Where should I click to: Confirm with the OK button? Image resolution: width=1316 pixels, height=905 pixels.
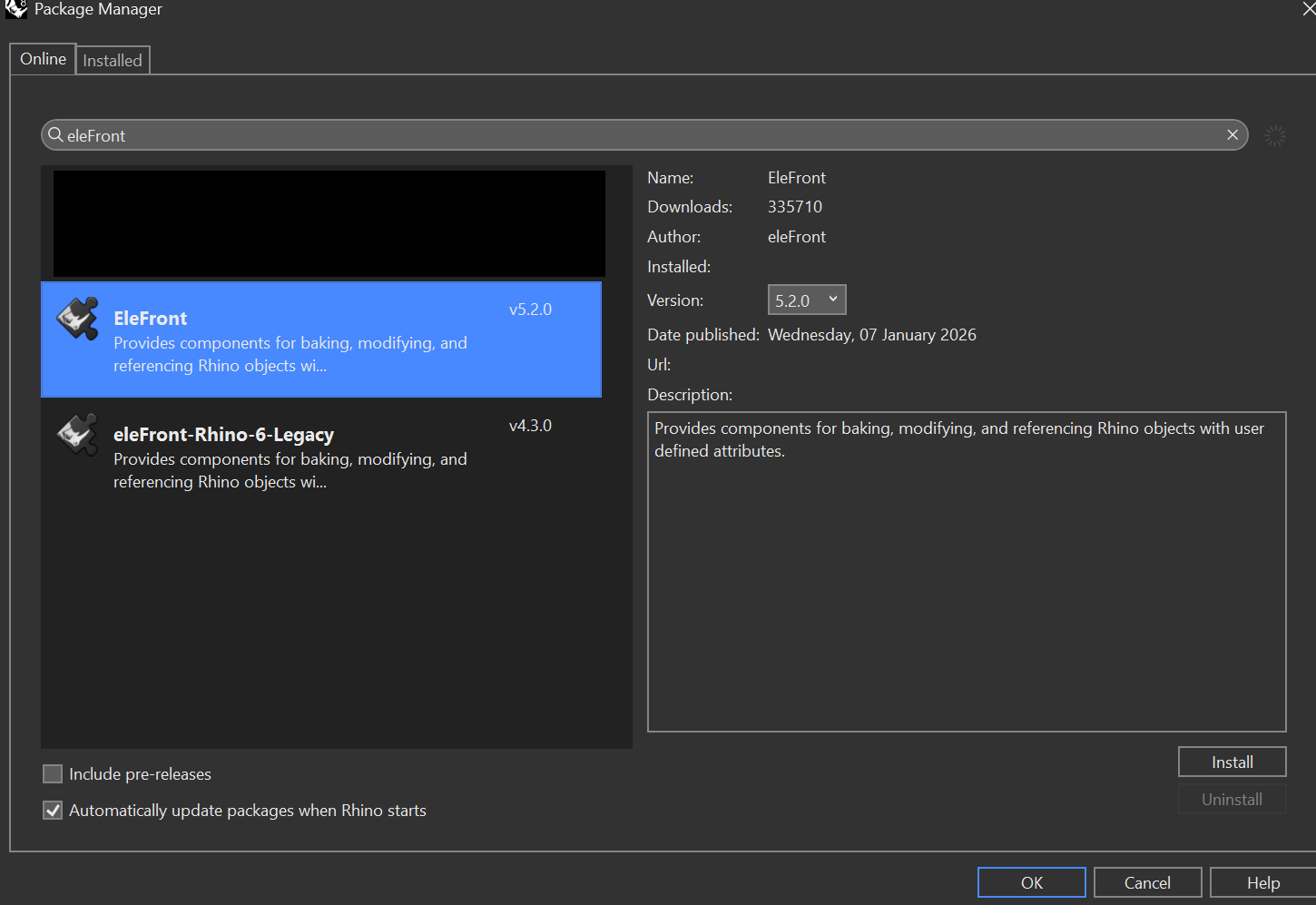(x=1031, y=881)
